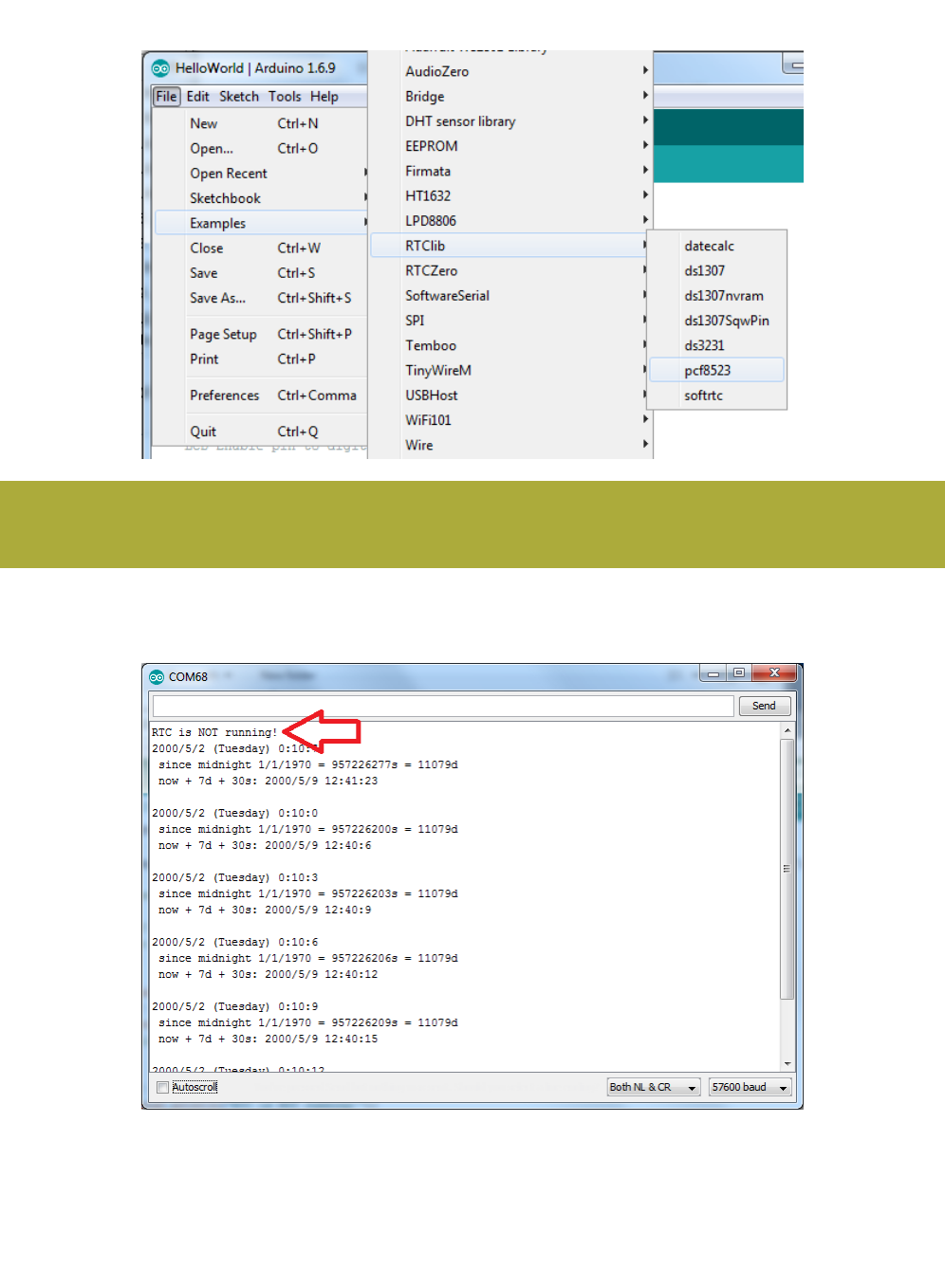Expand the WiFi101 examples submenu arrow
This screenshot has height=1288, width=945.
click(645, 419)
